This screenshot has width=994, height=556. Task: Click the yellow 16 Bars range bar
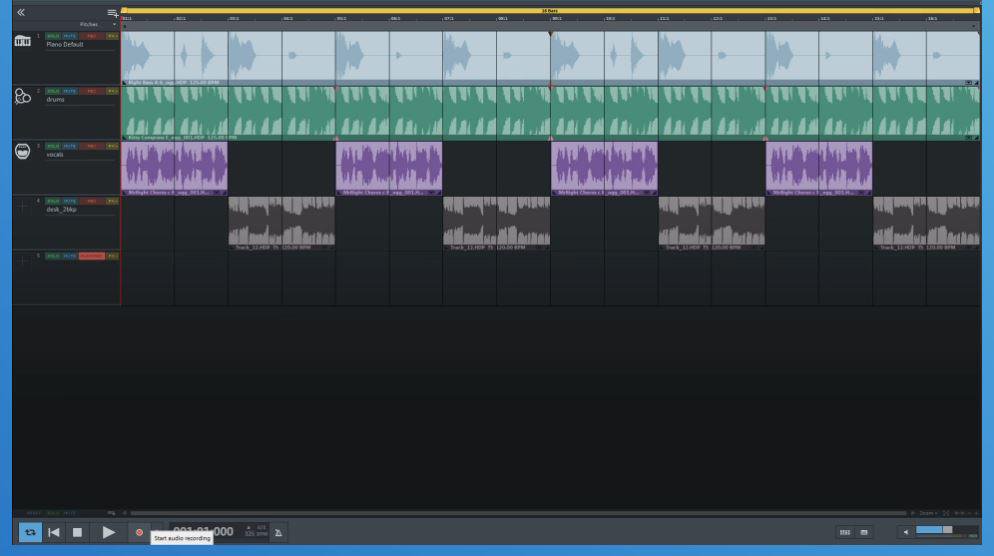pyautogui.click(x=550, y=11)
